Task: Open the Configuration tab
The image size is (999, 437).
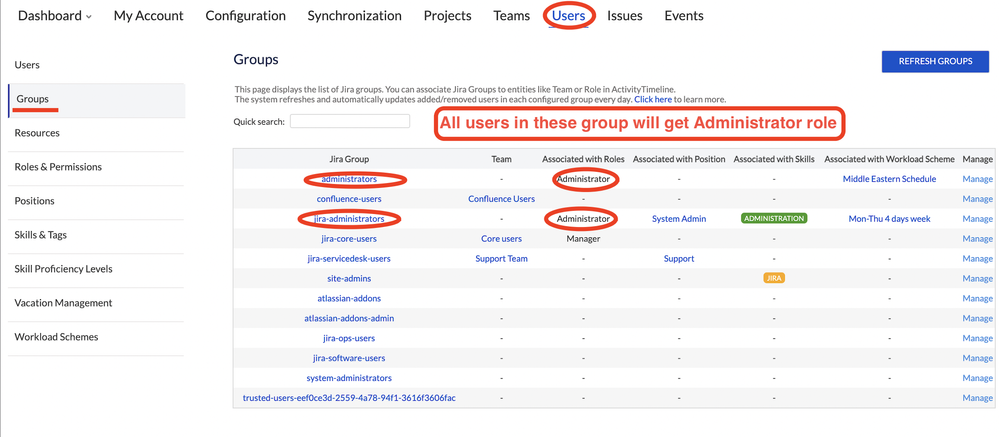Action: (245, 16)
